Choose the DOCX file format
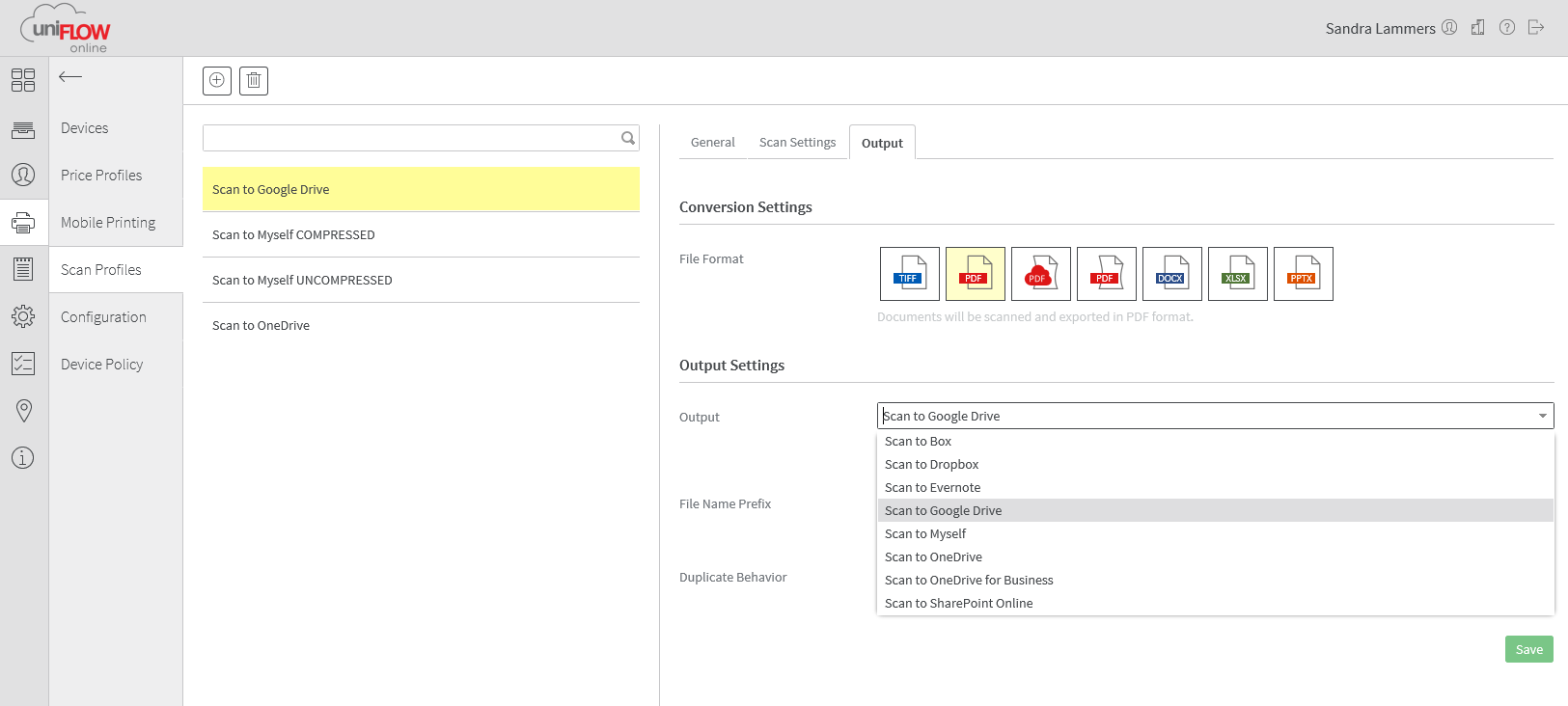This screenshot has width=1568, height=706. click(1172, 274)
